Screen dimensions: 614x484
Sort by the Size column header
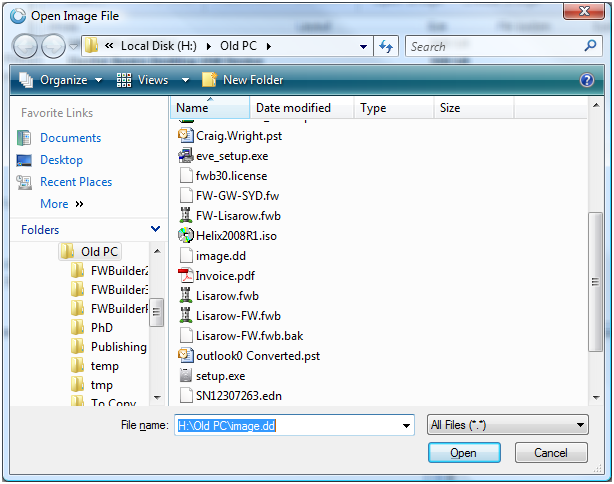[474, 108]
